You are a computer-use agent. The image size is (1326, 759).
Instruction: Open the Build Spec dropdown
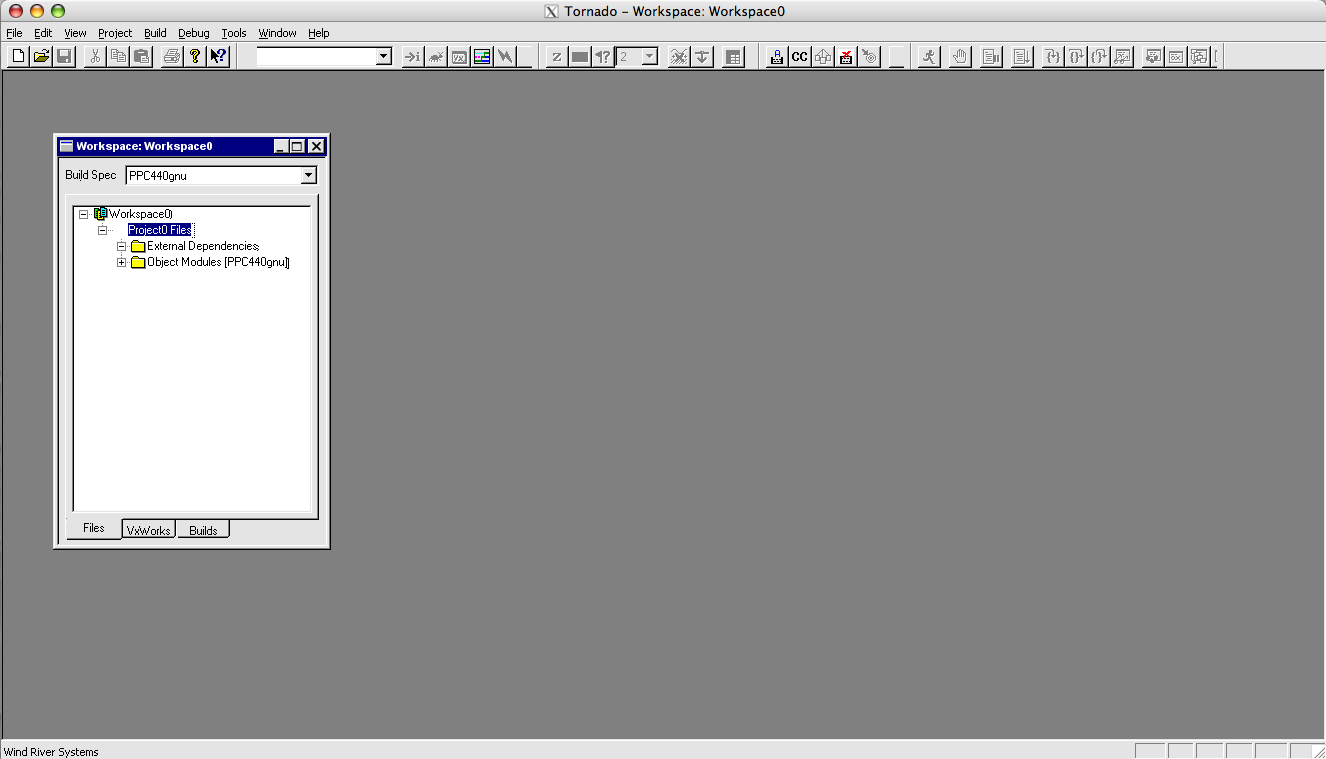pos(308,174)
